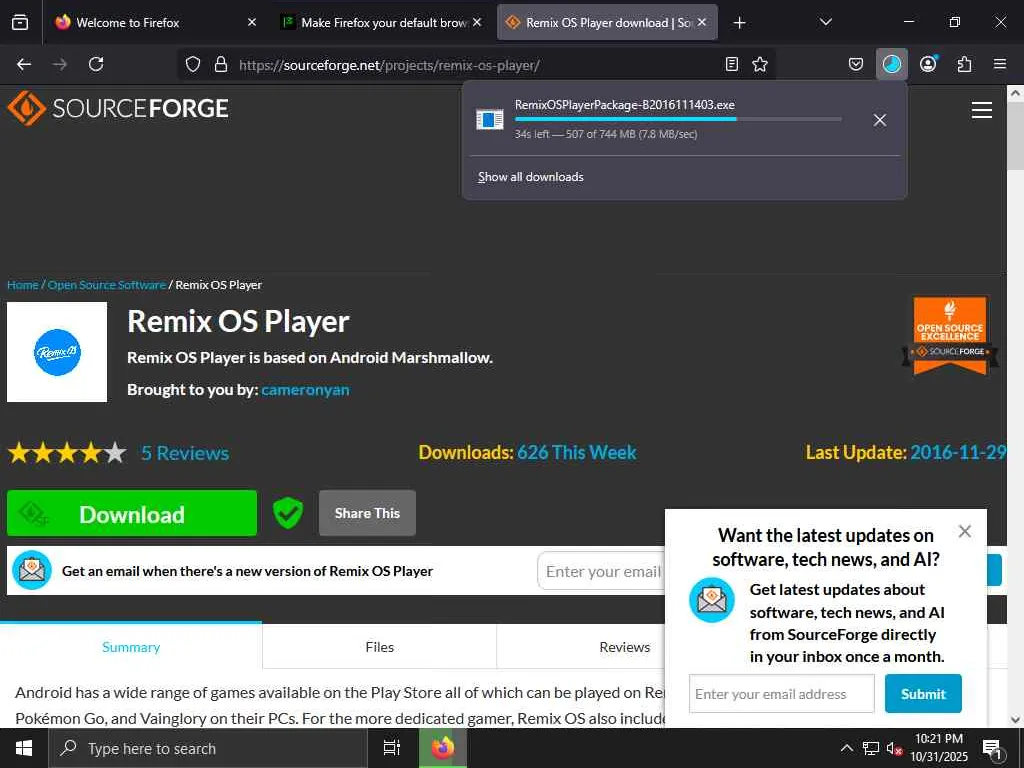
Task: Click the green verified shield icon
Action: pyautogui.click(x=288, y=513)
